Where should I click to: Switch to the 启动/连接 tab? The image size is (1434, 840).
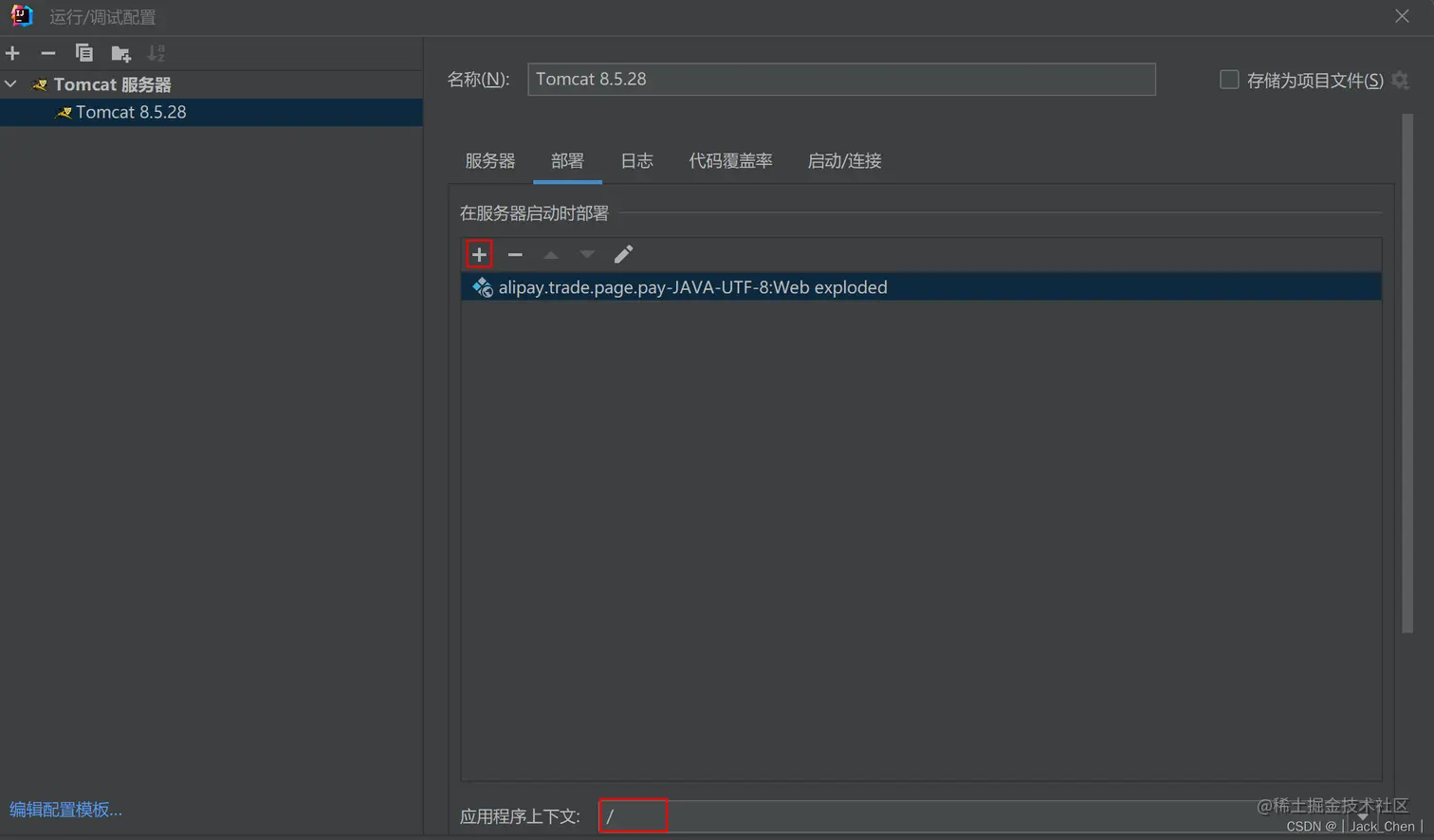(x=844, y=161)
